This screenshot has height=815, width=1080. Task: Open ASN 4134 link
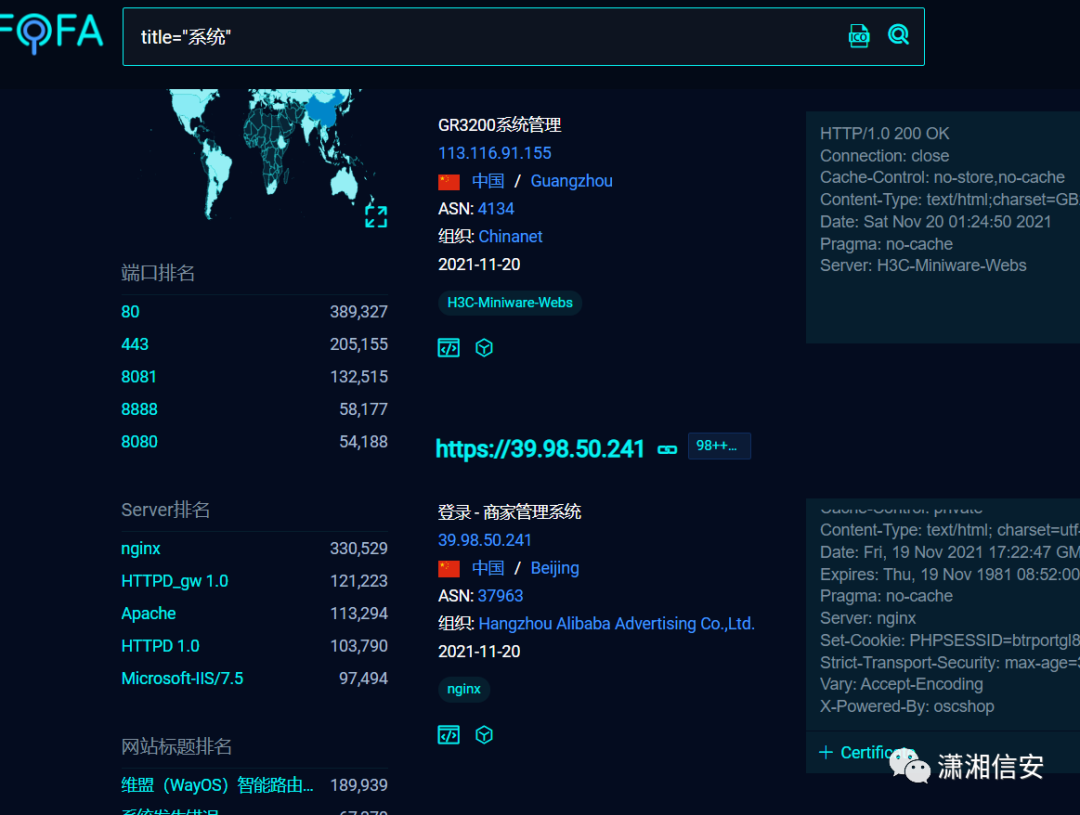coord(497,209)
